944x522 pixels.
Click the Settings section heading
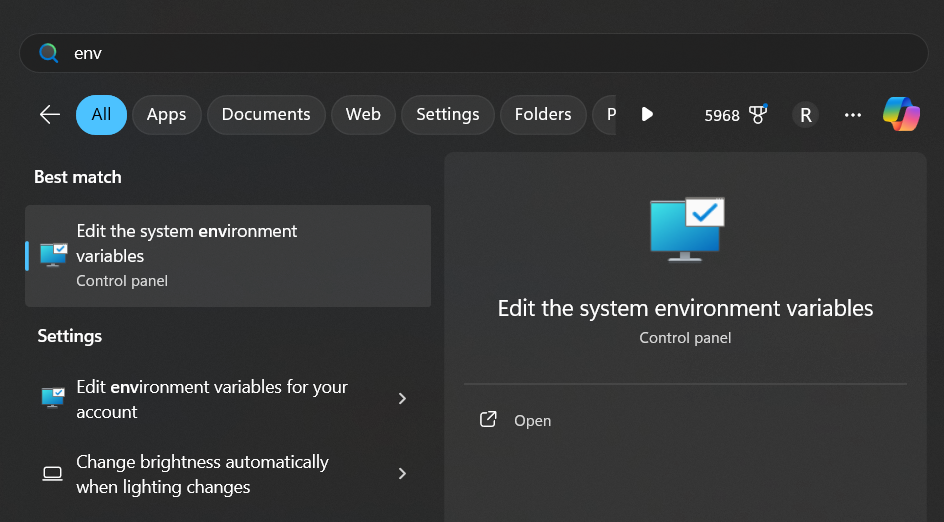coord(70,336)
